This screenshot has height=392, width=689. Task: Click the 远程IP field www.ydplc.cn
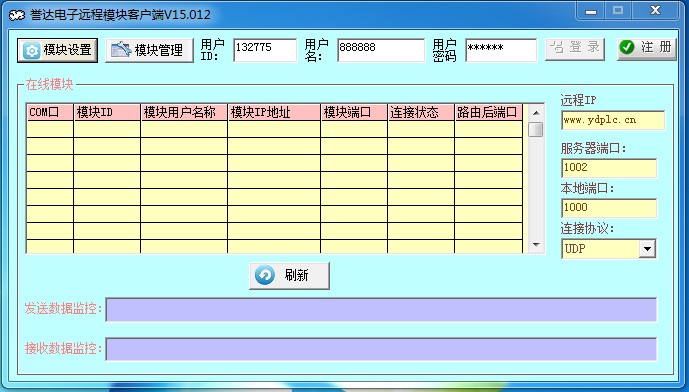613,120
